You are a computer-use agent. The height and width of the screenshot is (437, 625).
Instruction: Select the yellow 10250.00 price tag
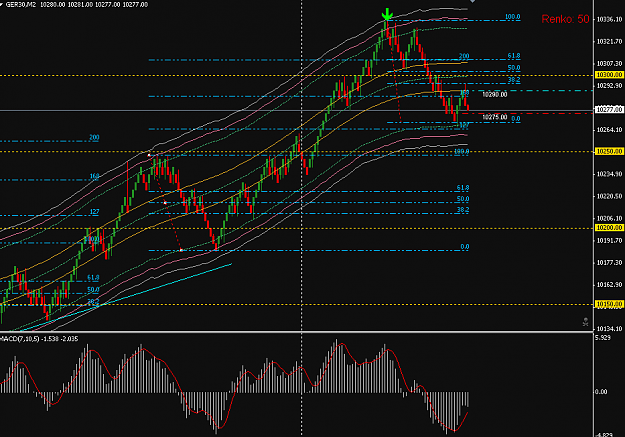[x=609, y=151]
